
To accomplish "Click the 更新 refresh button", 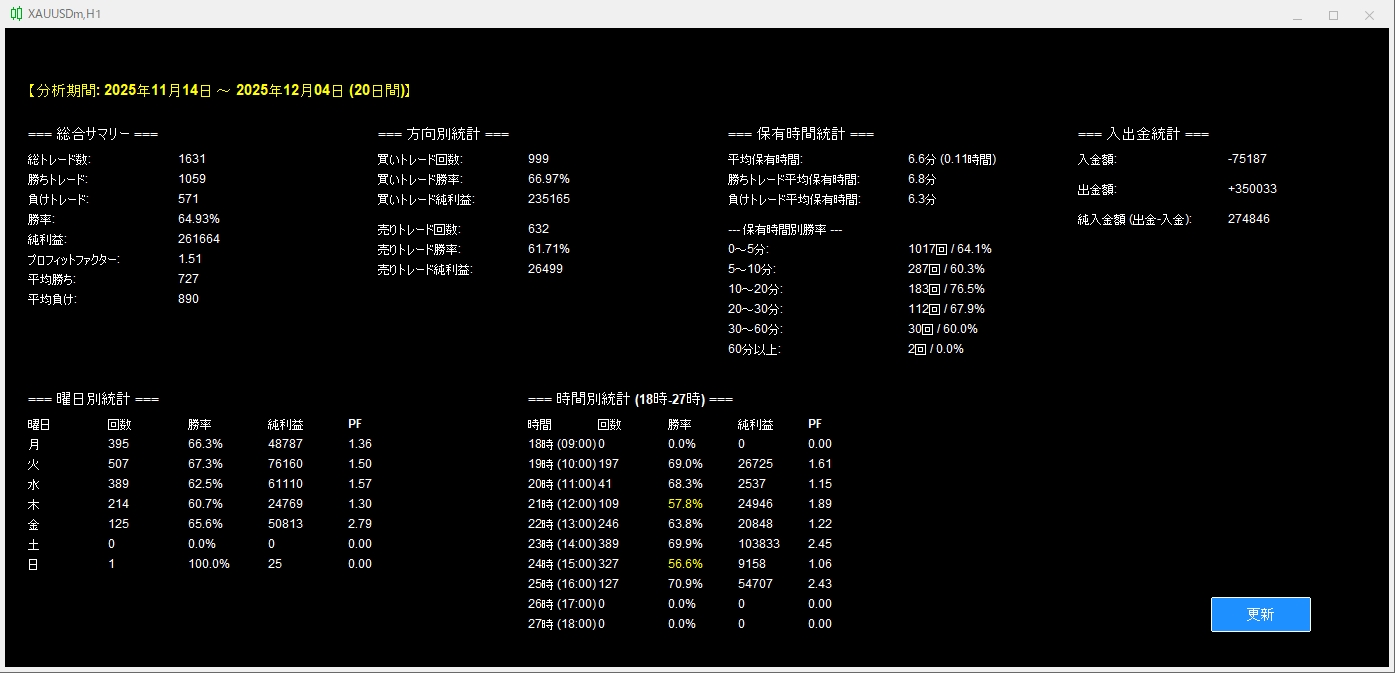I will point(1260,614).
